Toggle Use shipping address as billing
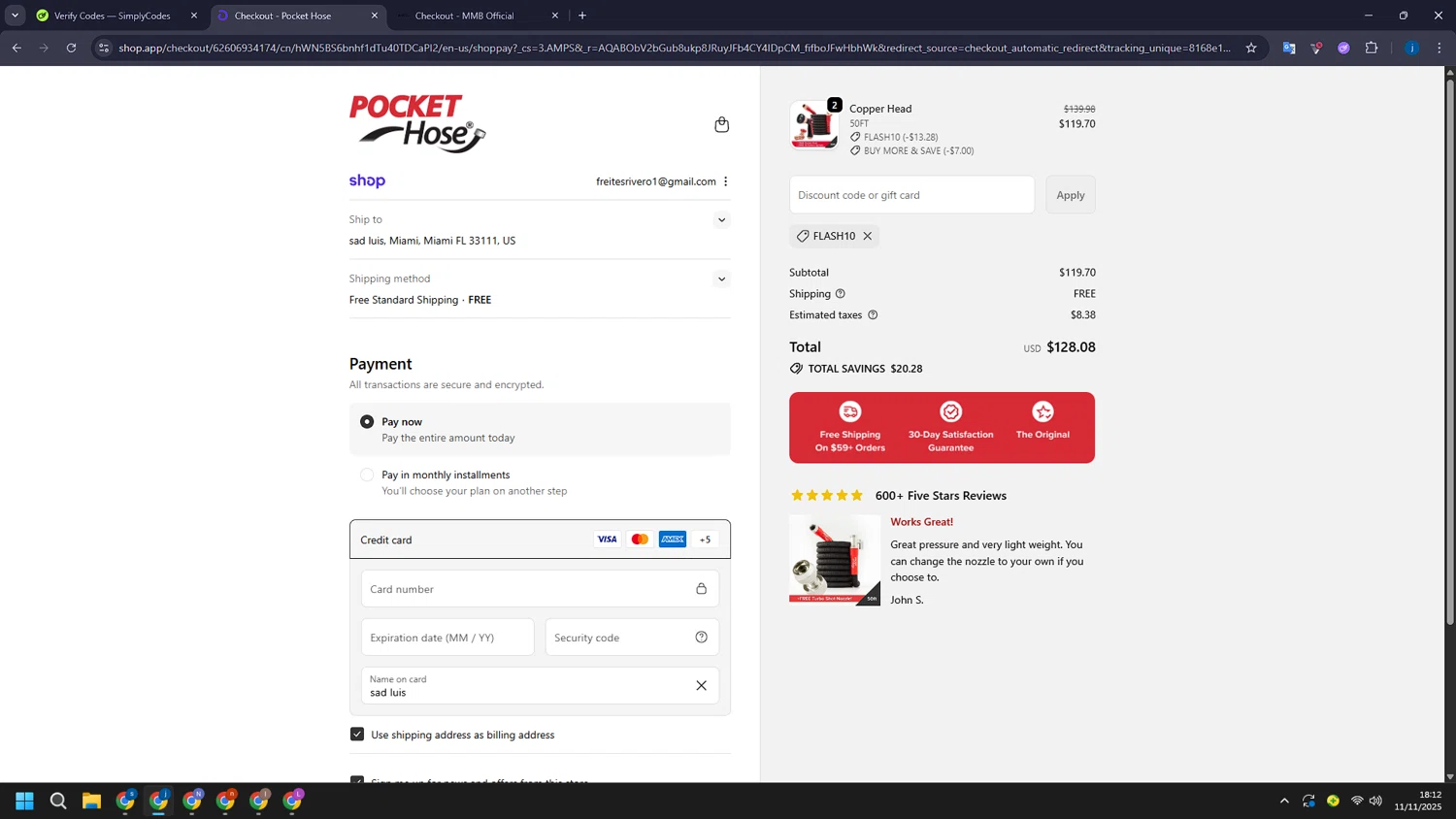The image size is (1456, 819). pyautogui.click(x=357, y=735)
